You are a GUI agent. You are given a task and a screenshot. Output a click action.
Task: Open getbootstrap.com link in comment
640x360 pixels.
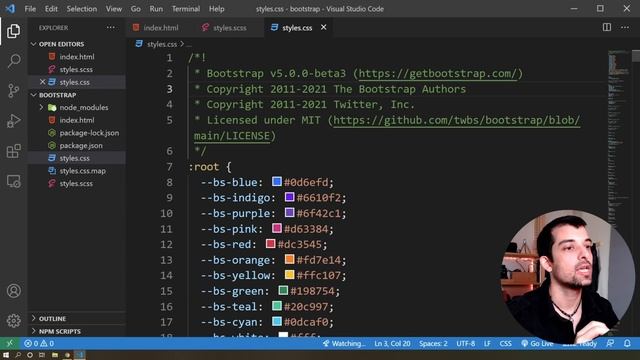click(x=438, y=73)
